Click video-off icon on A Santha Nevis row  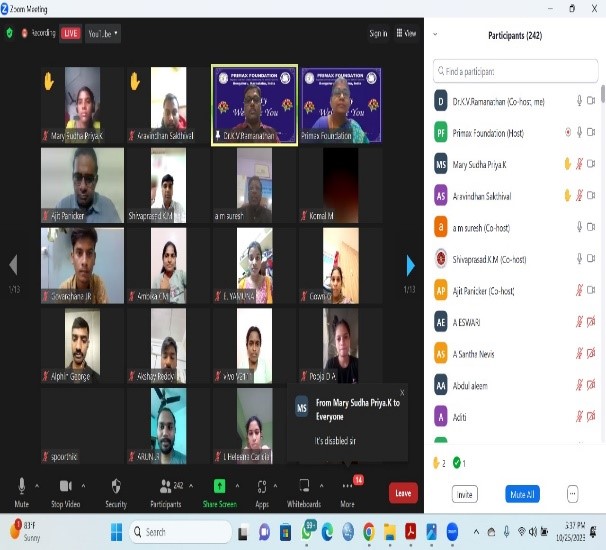(x=591, y=353)
